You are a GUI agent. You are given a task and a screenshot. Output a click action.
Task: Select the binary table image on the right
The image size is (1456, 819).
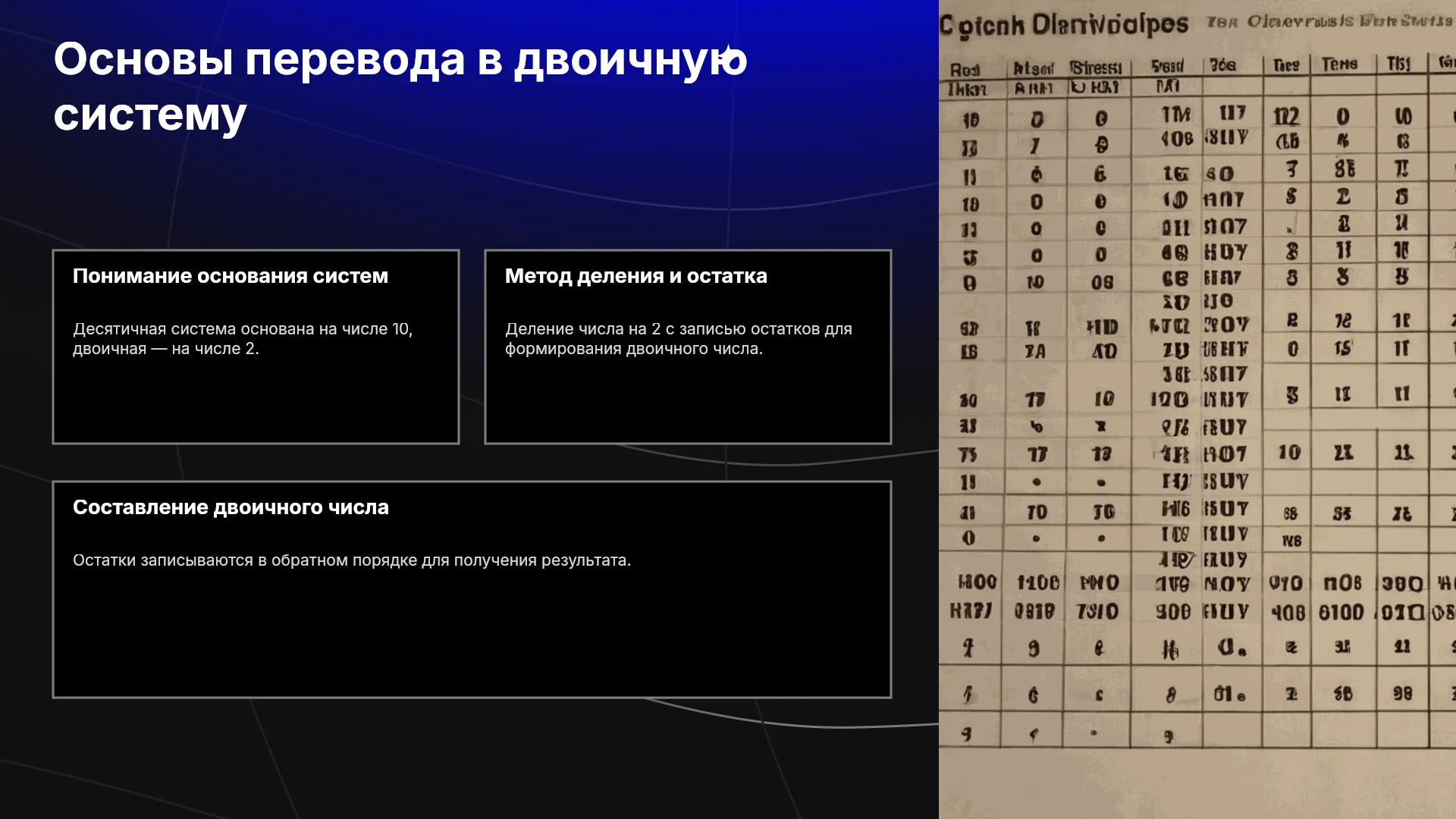click(1197, 409)
